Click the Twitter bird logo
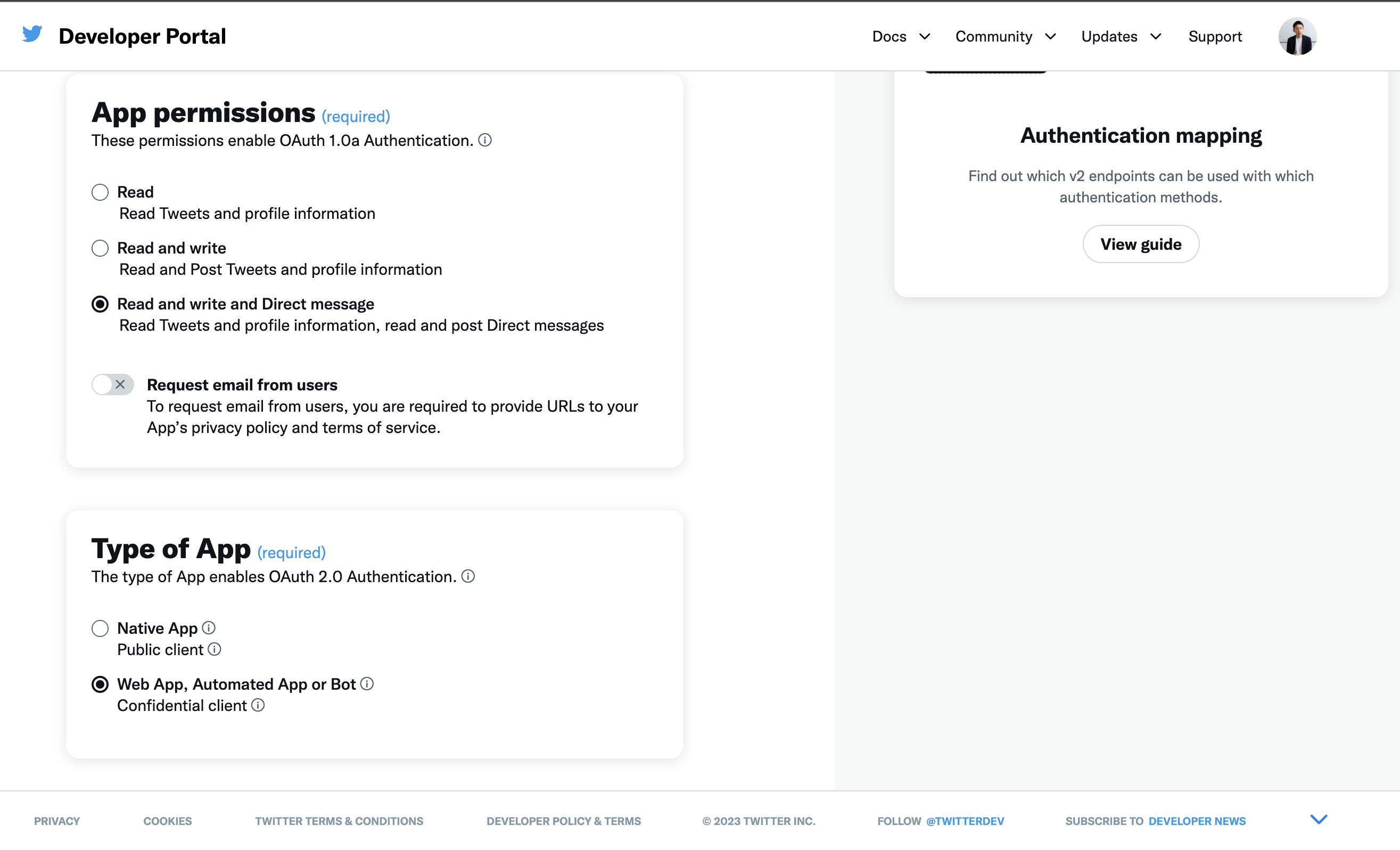 pos(32,34)
